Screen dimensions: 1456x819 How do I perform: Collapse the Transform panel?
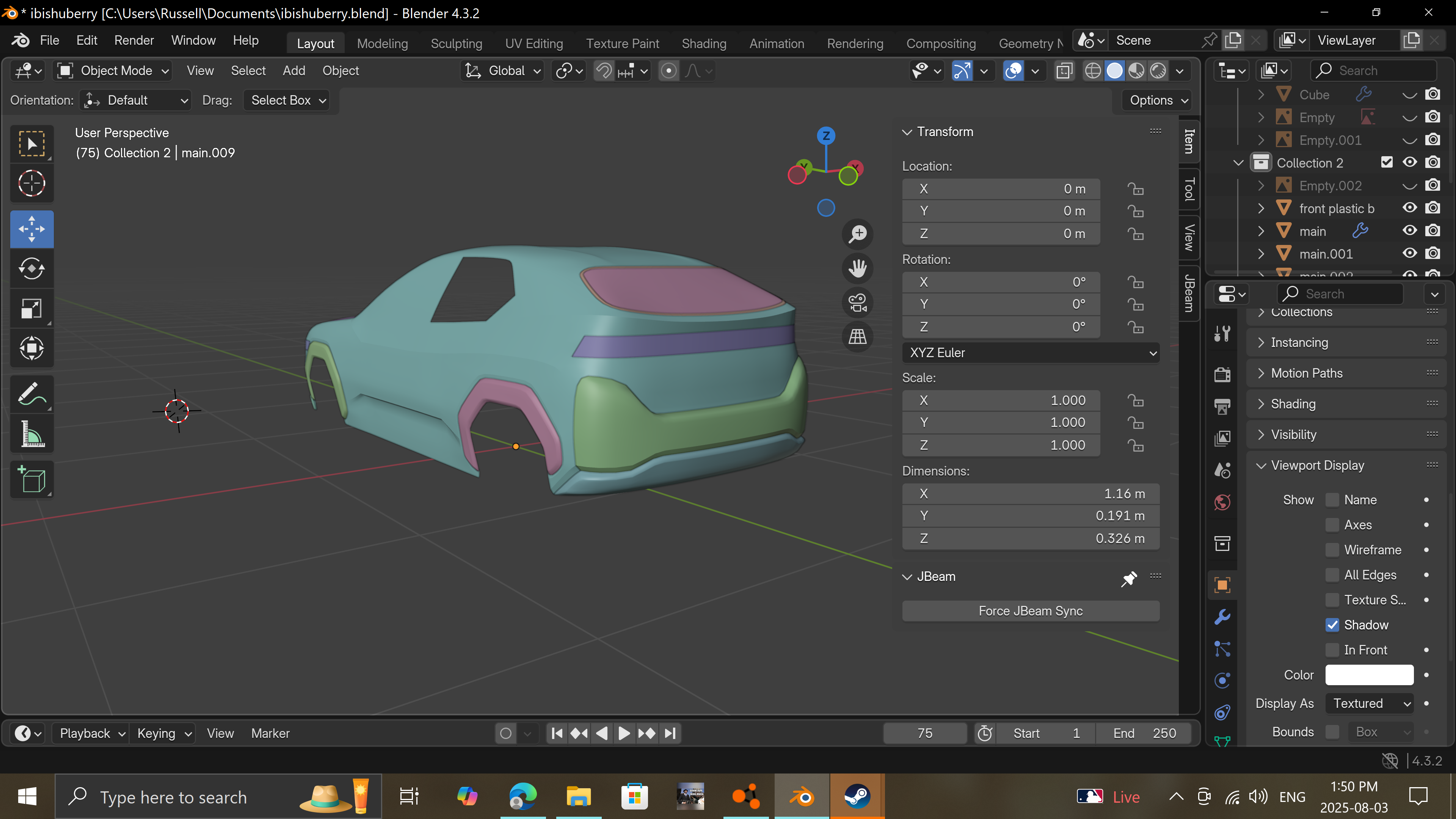point(907,132)
